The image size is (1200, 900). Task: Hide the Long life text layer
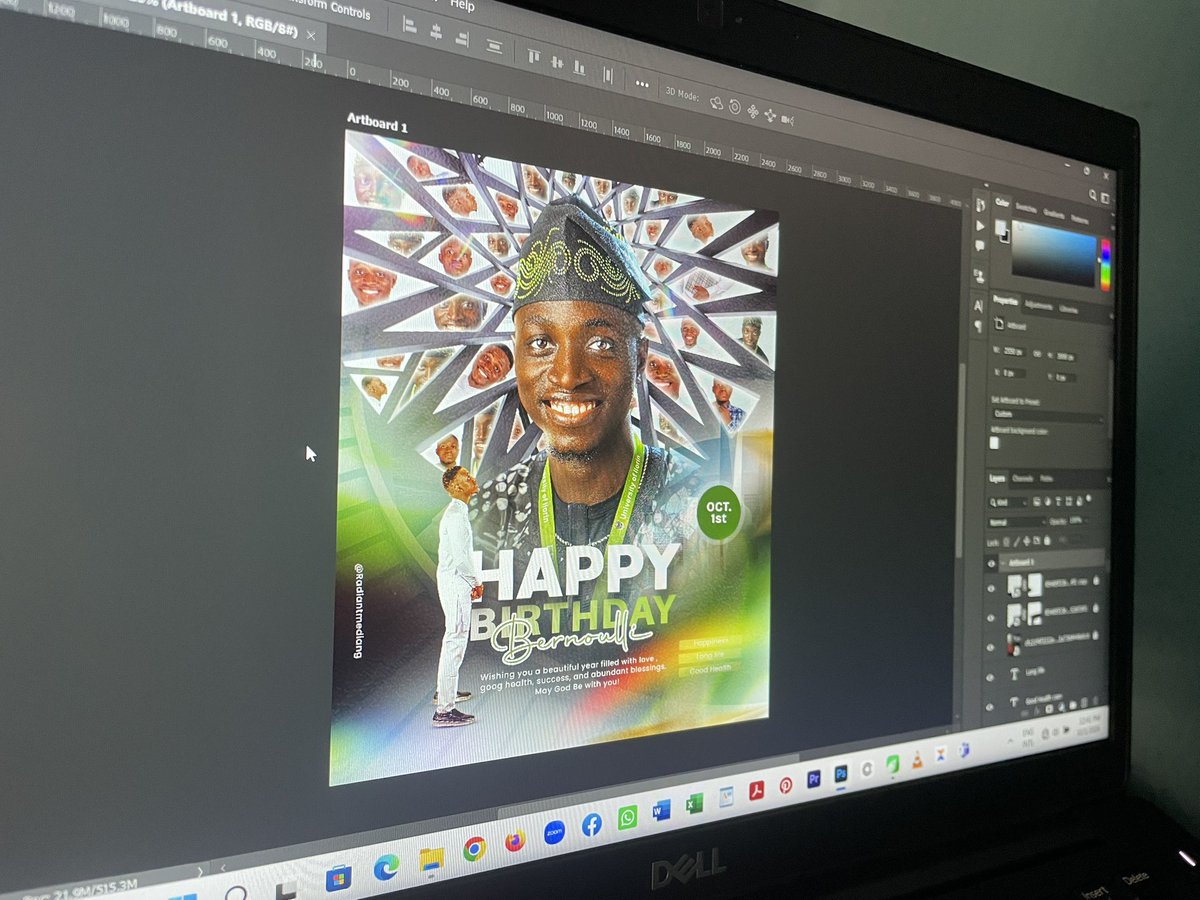(x=992, y=676)
